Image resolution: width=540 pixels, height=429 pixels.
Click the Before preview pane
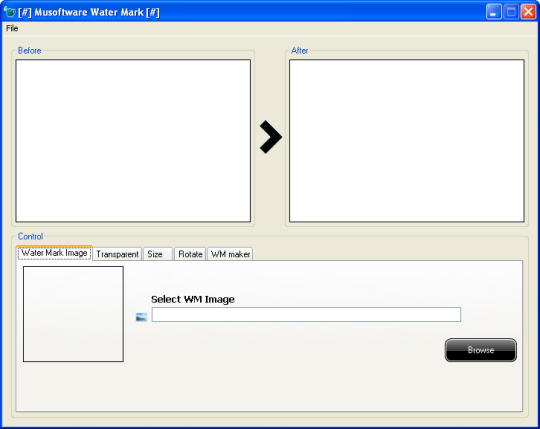click(x=133, y=141)
